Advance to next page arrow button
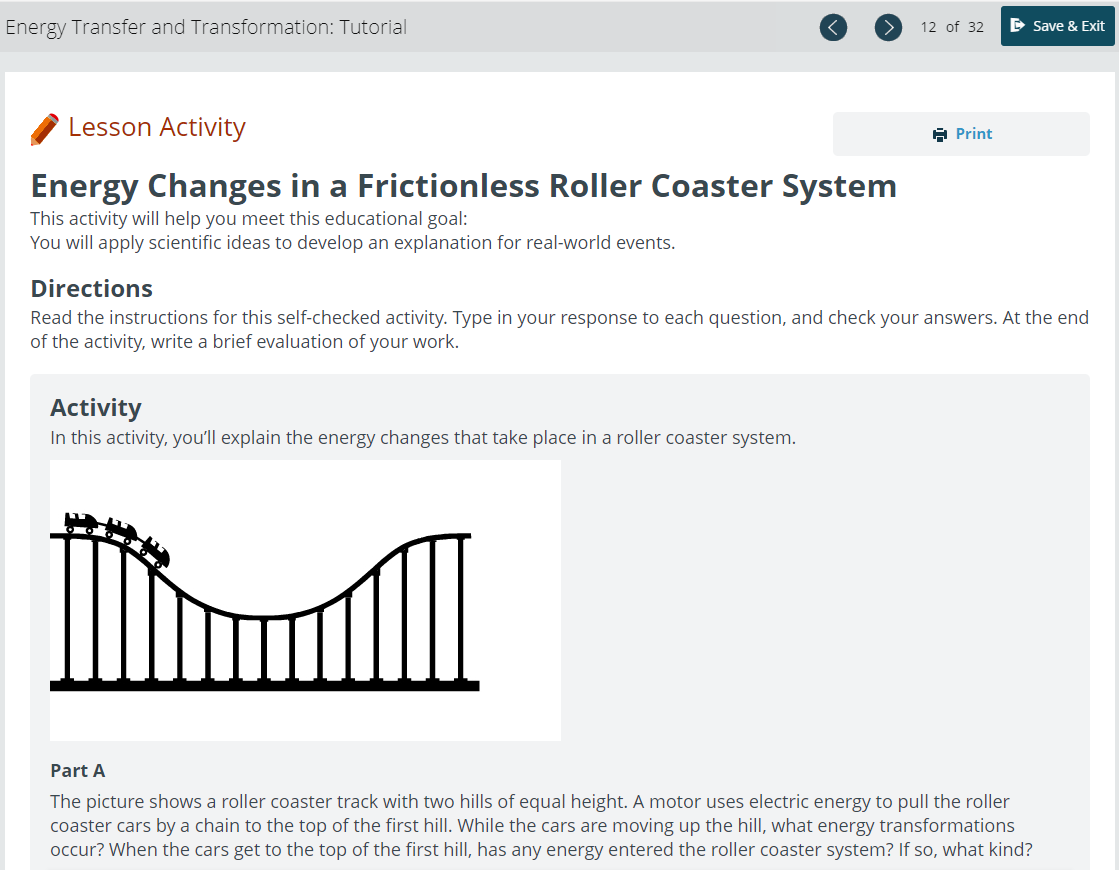Viewport: 1119px width, 870px height. click(x=888, y=28)
